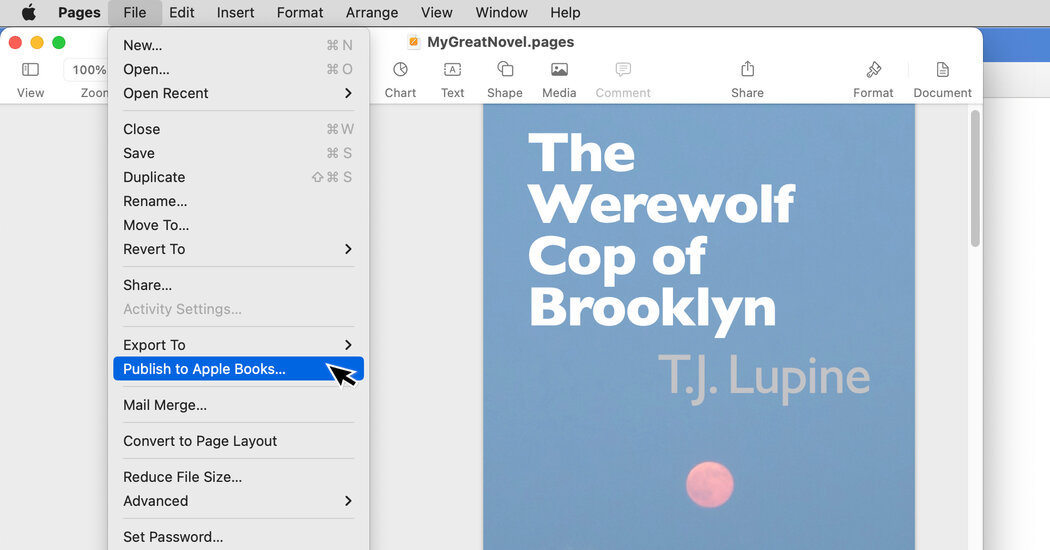Open the Document settings icon
The image size is (1050, 550).
942,70
